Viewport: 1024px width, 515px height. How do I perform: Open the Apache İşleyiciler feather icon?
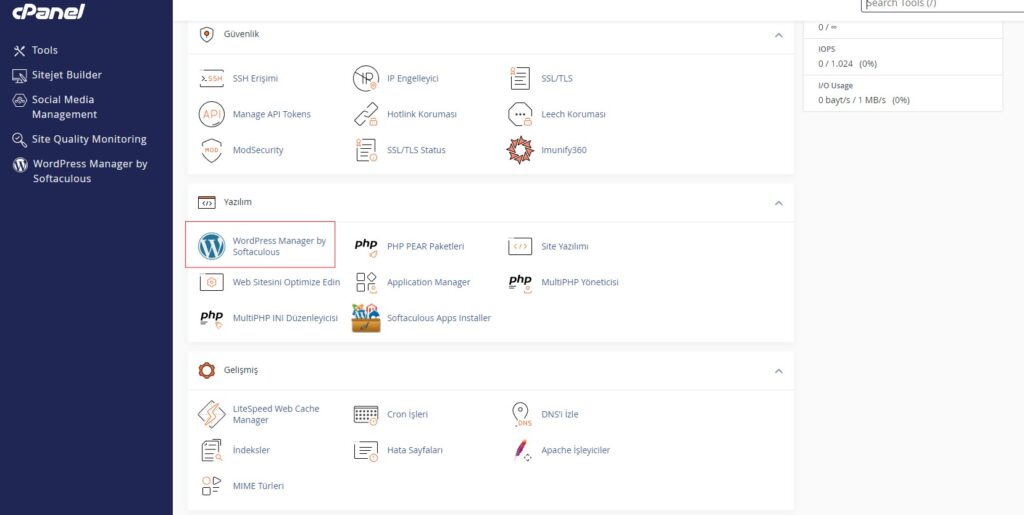[521, 450]
